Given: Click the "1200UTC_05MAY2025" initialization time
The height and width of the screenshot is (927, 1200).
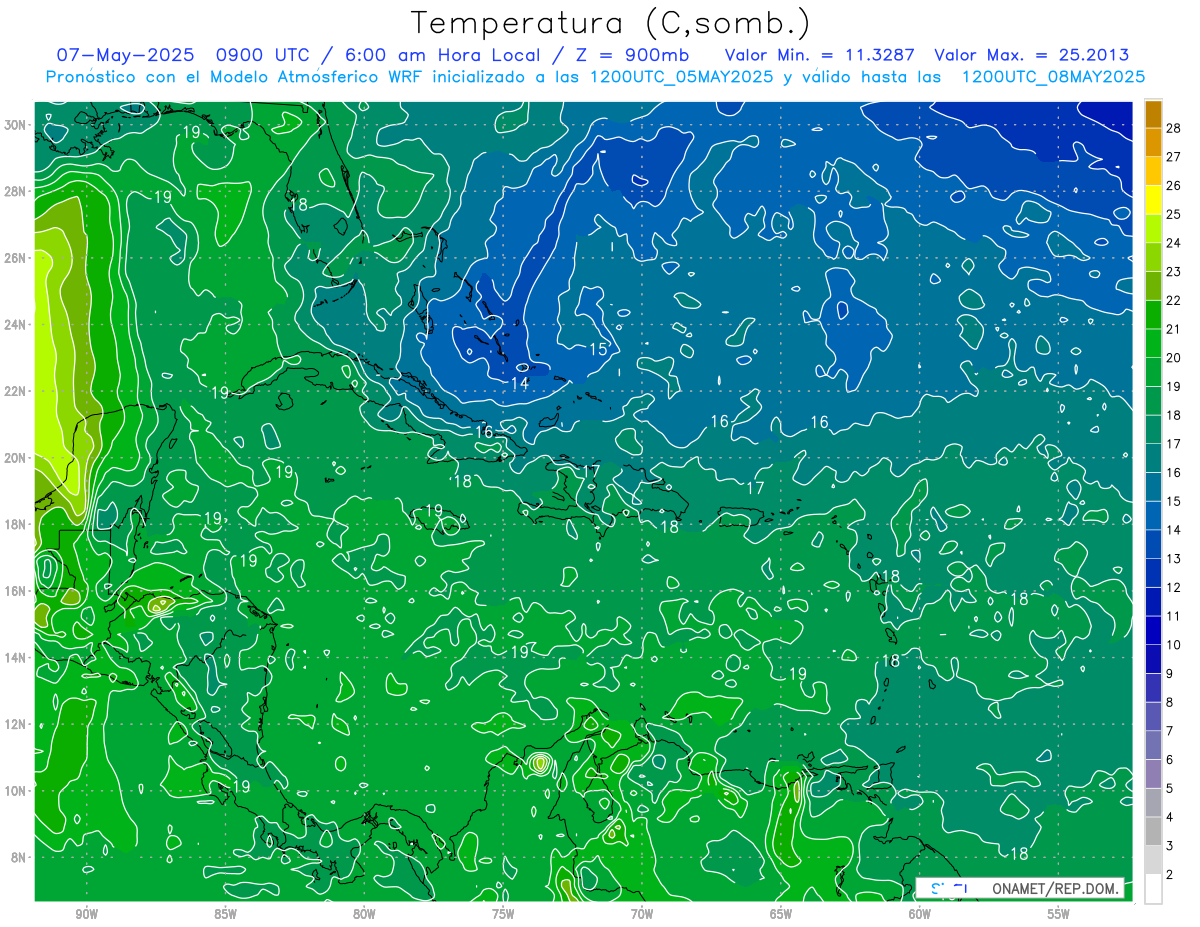Looking at the screenshot, I should [x=681, y=76].
